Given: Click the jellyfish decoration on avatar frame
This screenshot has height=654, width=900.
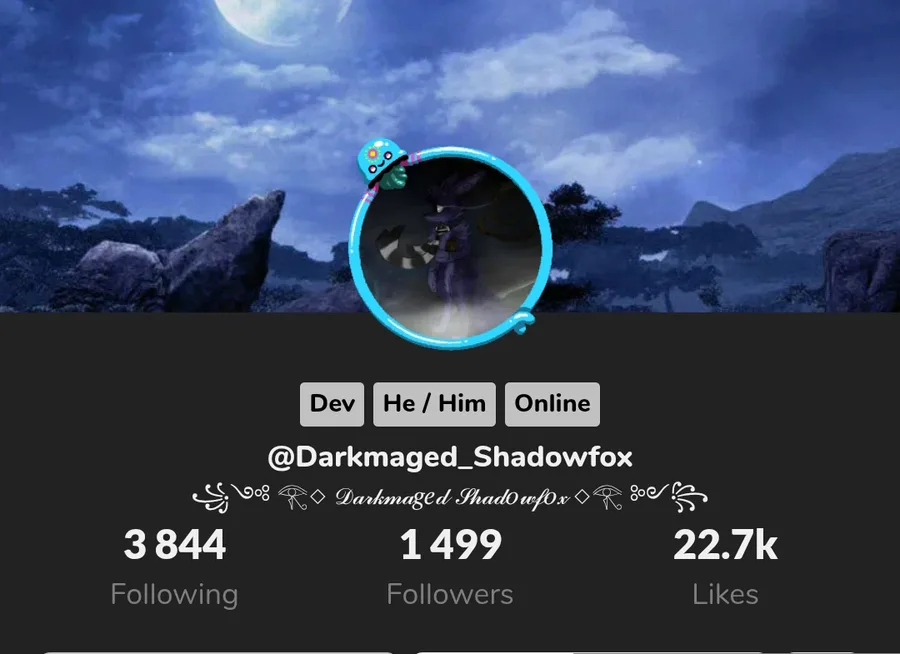Looking at the screenshot, I should (x=381, y=162).
